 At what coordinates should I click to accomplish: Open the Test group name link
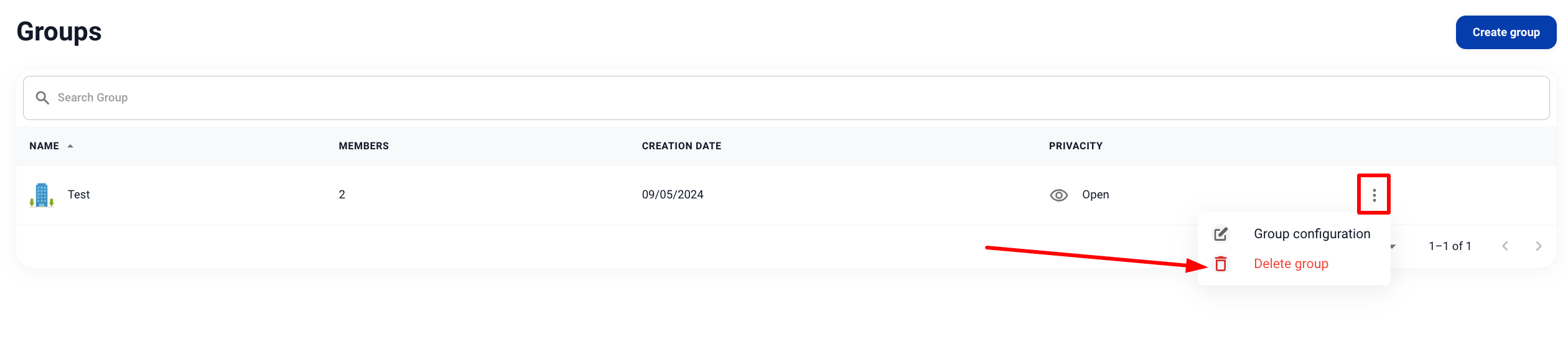pos(79,195)
